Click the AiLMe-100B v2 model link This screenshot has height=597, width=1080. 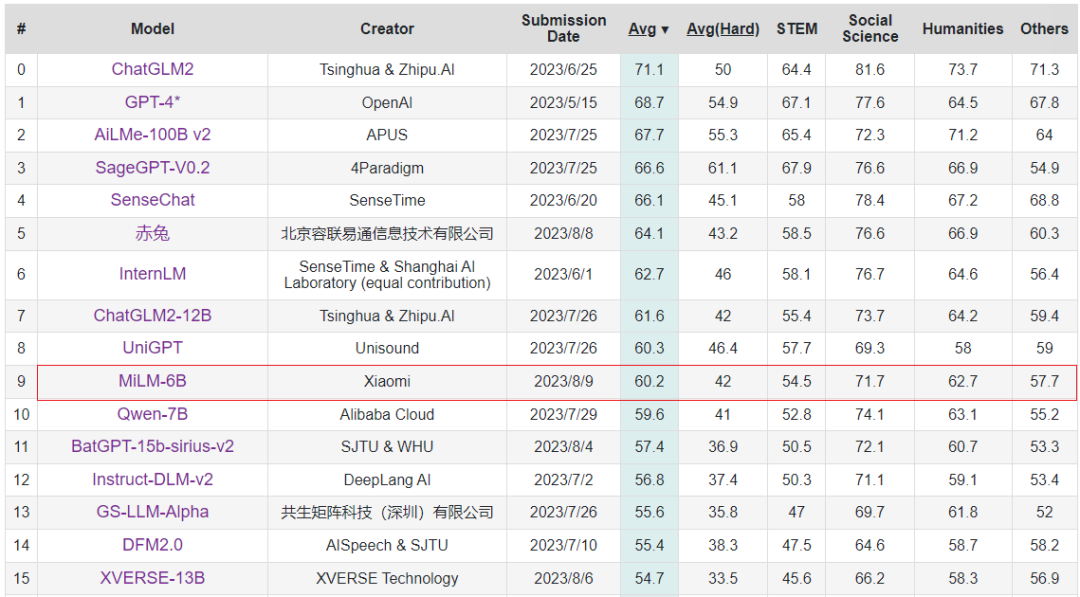pyautogui.click(x=152, y=135)
